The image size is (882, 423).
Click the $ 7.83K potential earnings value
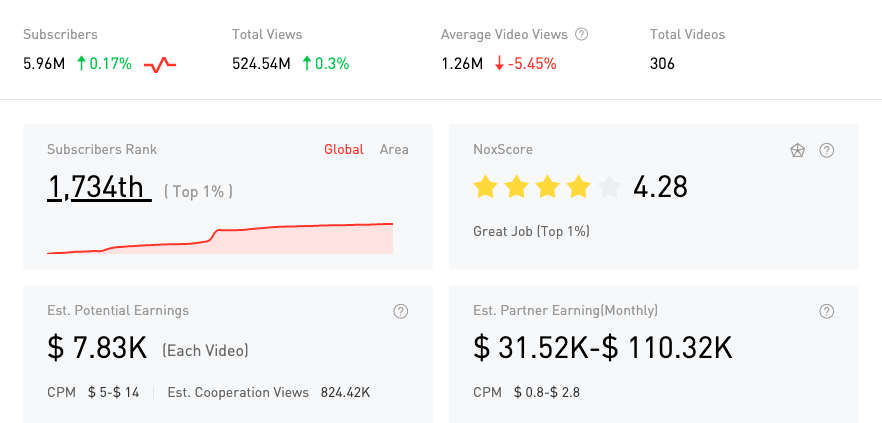[98, 348]
